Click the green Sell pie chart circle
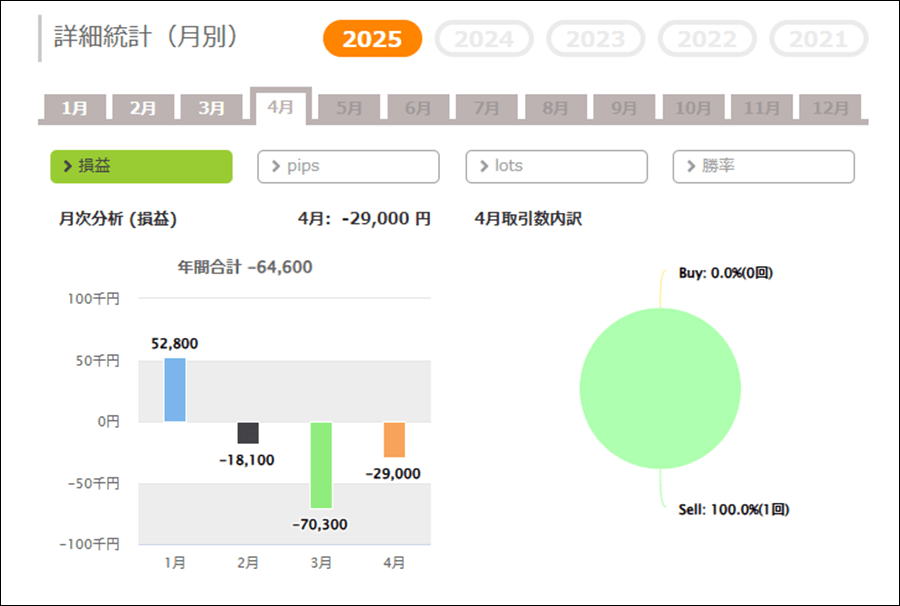This screenshot has height=606, width=900. pos(660,389)
